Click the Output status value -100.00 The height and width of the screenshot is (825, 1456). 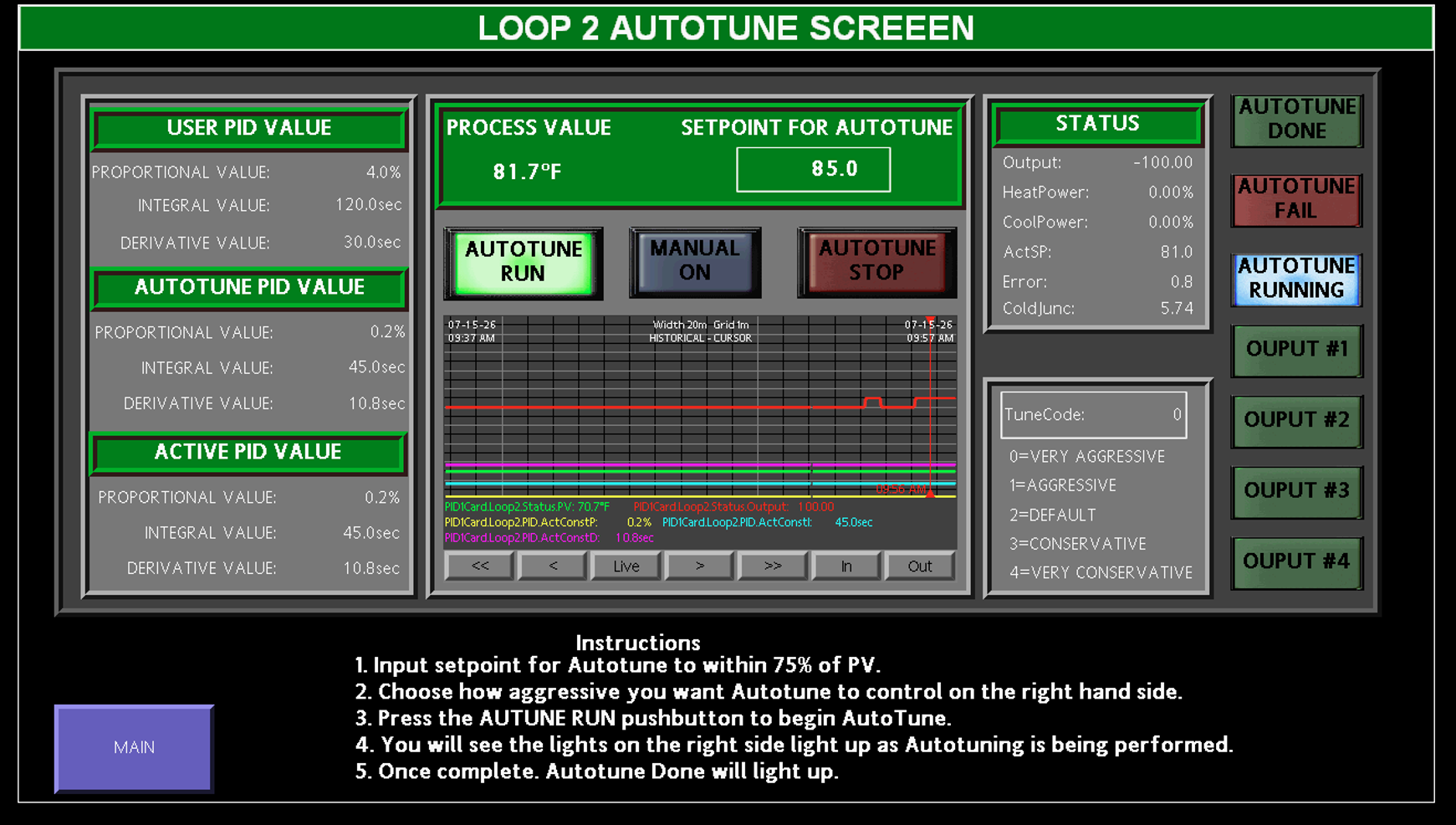[1163, 162]
